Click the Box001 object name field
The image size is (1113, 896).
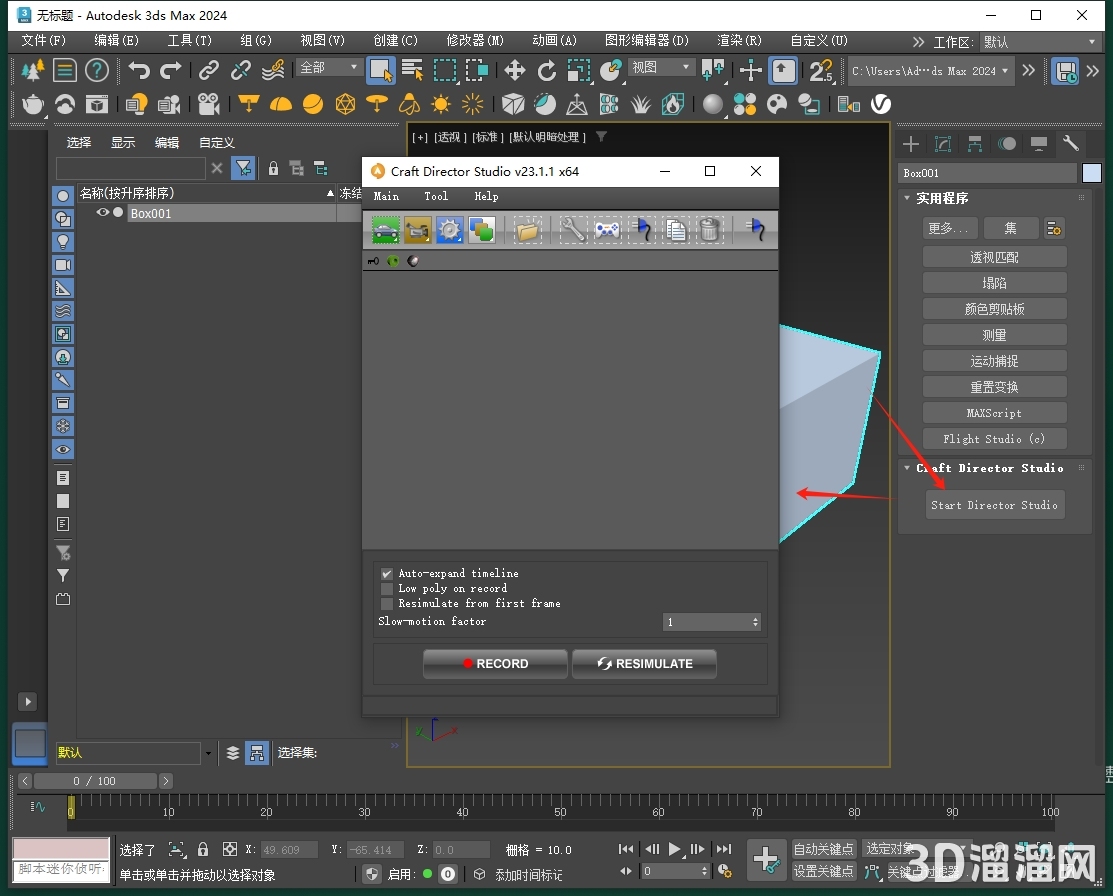coord(987,173)
